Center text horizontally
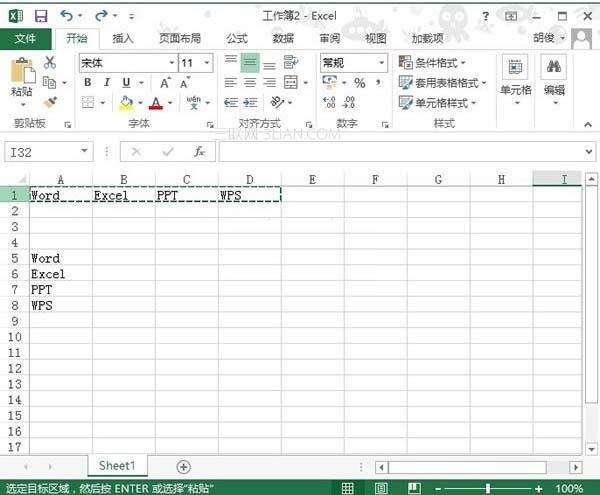The height and width of the screenshot is (495, 600). pos(250,82)
